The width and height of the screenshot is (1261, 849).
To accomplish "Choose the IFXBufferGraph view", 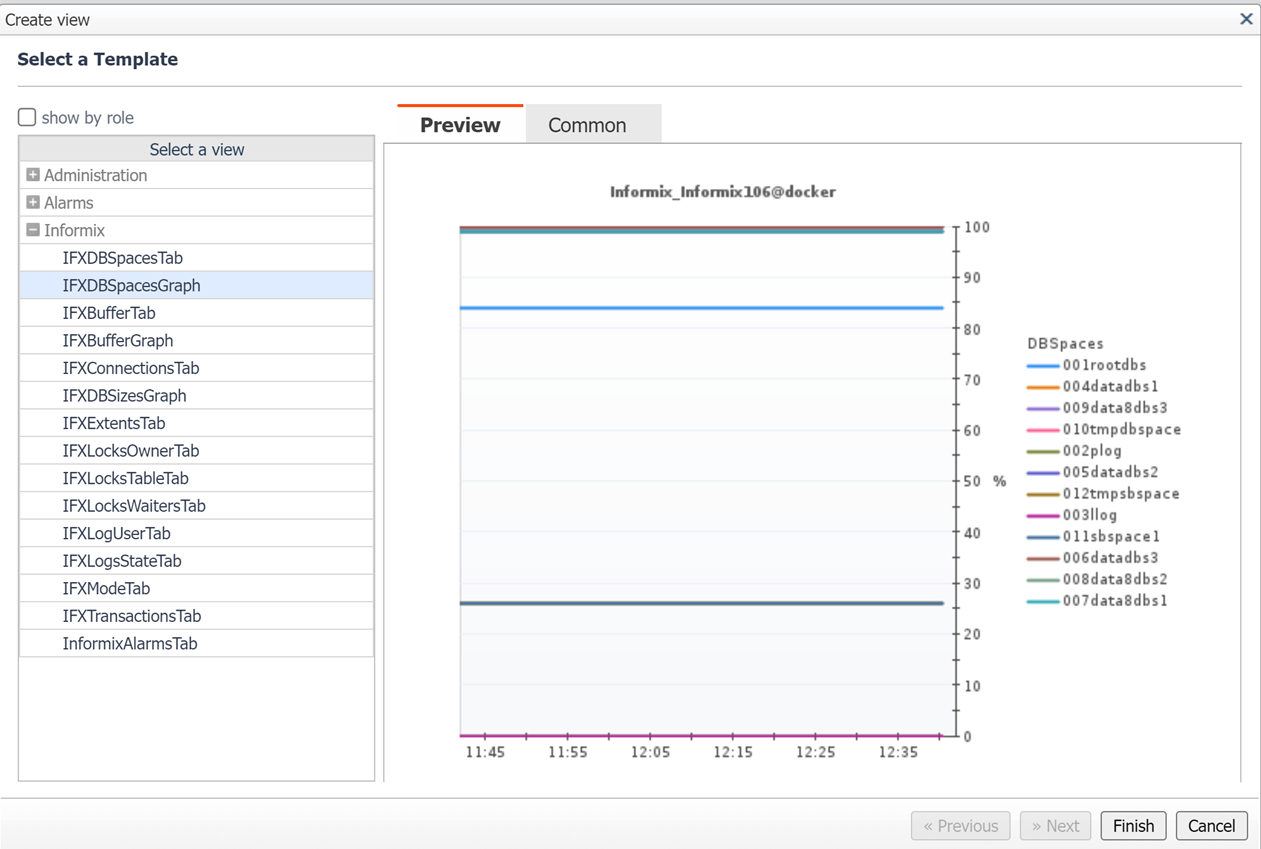I will click(117, 341).
